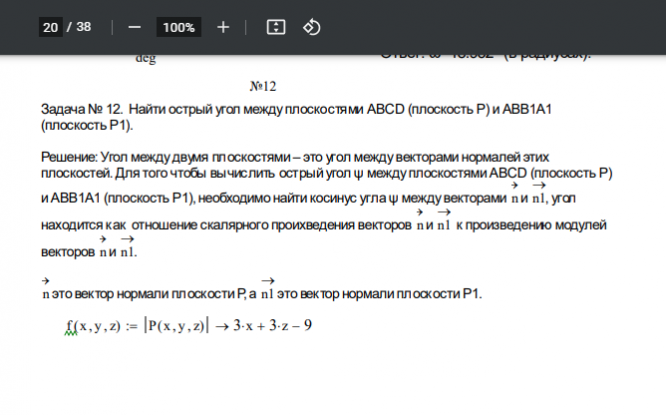Click the zoom out minus icon
666x415 pixels.
(x=134, y=28)
